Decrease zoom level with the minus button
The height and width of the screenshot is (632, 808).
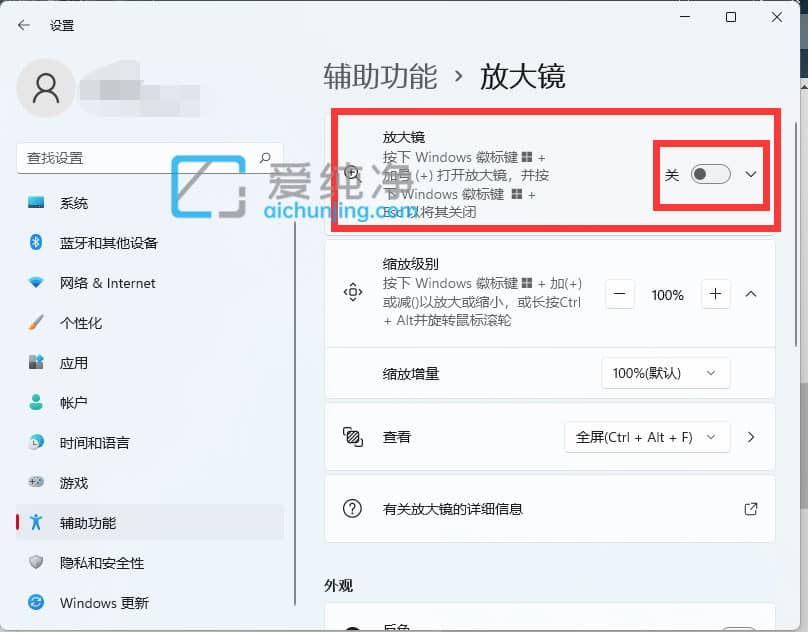pos(620,294)
